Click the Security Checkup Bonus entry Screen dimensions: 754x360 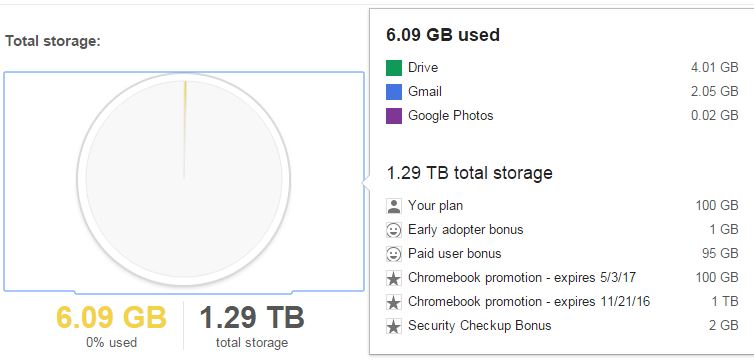click(562, 326)
